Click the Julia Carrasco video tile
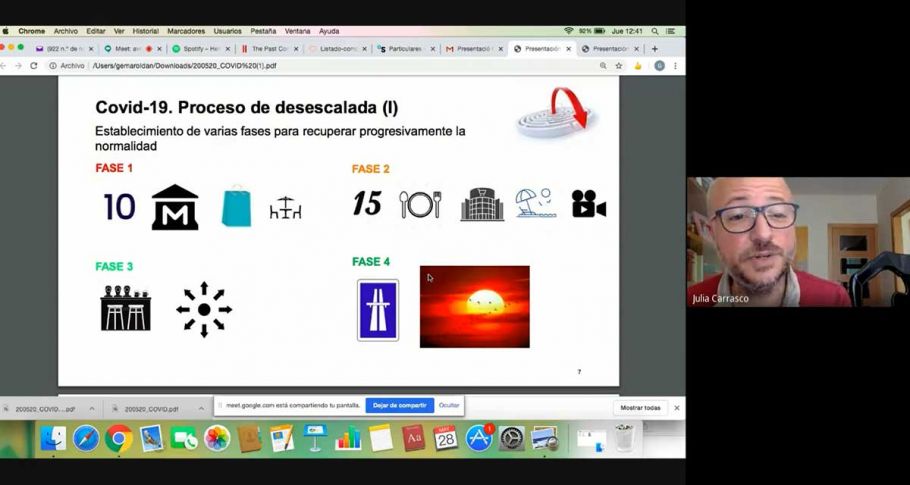This screenshot has width=910, height=485. (x=799, y=242)
